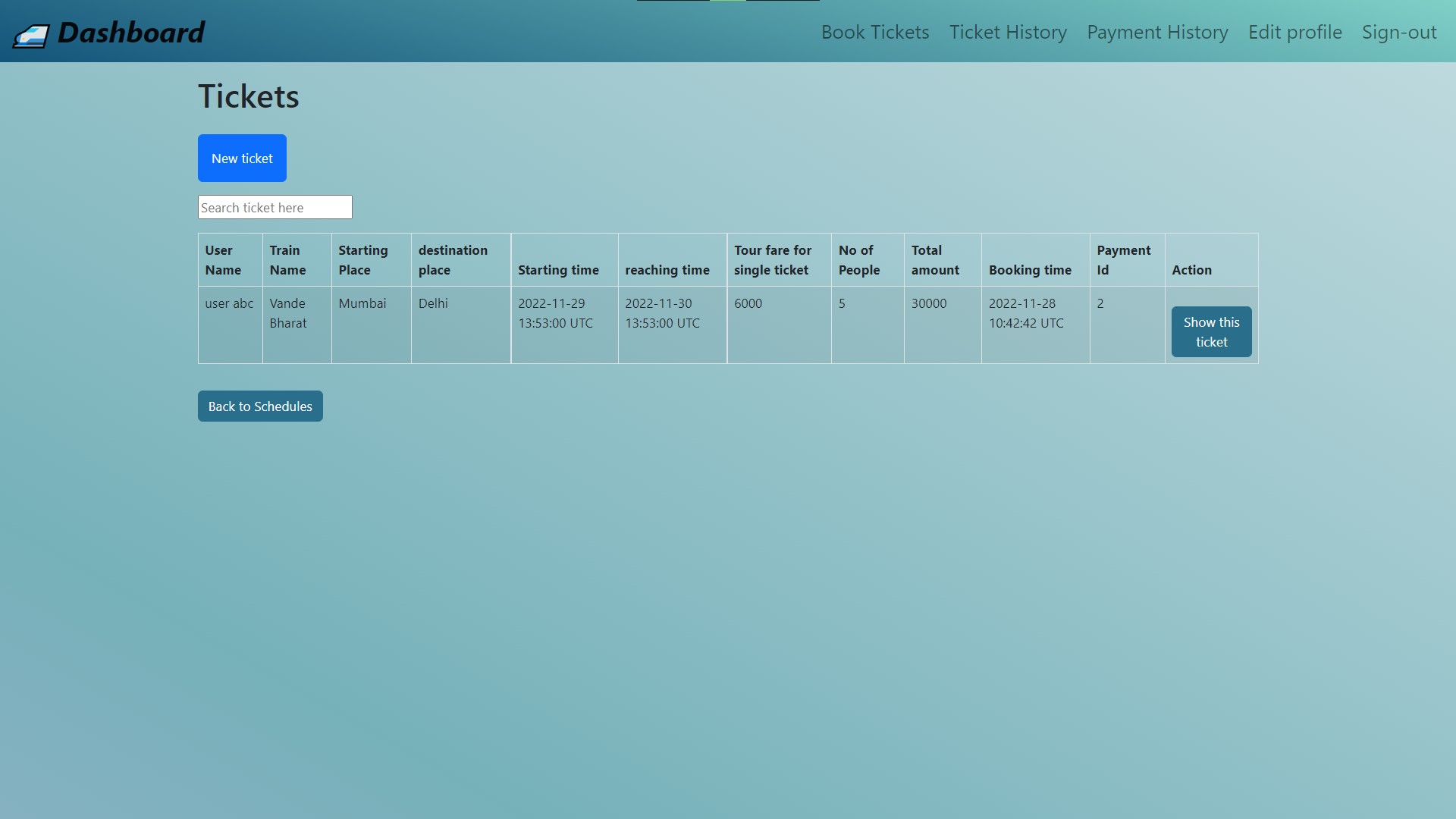The width and height of the screenshot is (1456, 819).
Task: Click the Tickets page heading
Action: coord(248,96)
